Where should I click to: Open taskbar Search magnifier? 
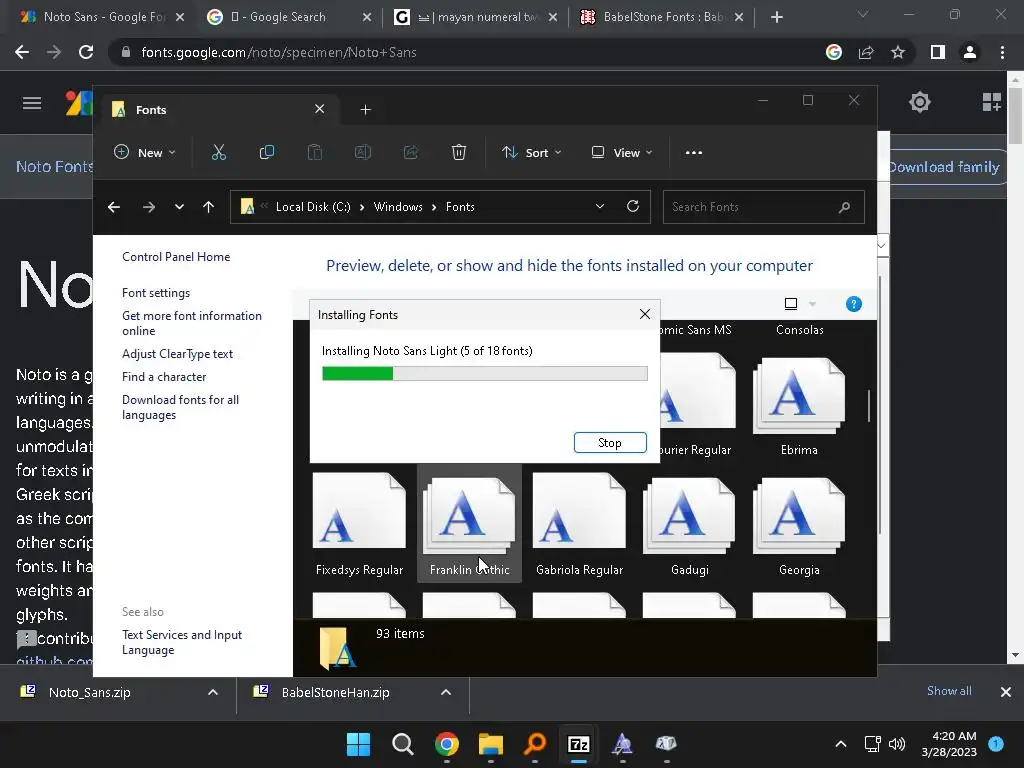(x=402, y=744)
